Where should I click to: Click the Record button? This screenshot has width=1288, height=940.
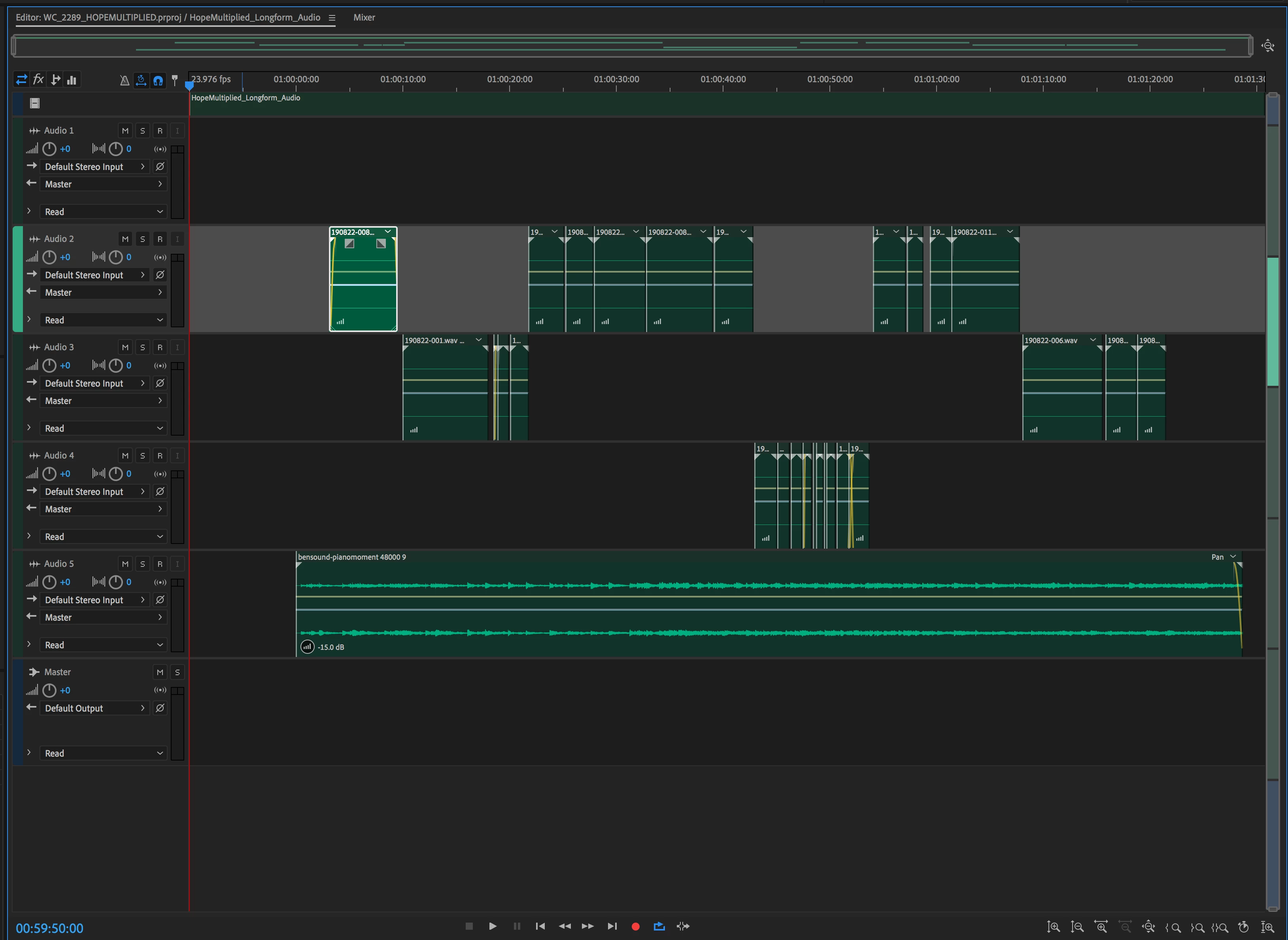(635, 926)
